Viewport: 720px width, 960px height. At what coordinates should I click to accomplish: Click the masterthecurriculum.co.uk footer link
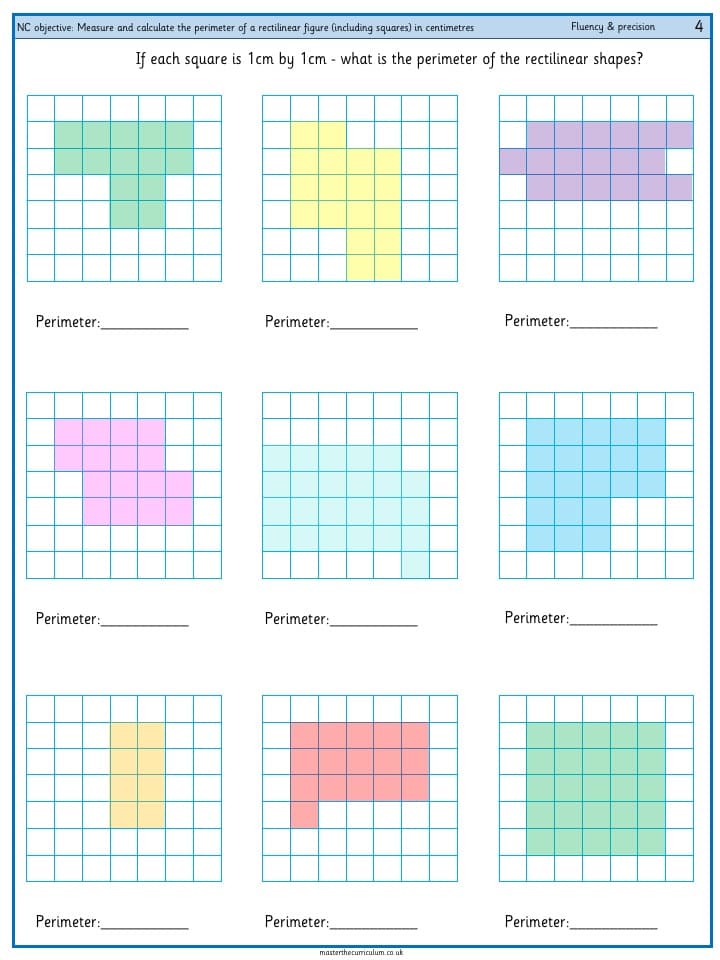pyautogui.click(x=361, y=953)
